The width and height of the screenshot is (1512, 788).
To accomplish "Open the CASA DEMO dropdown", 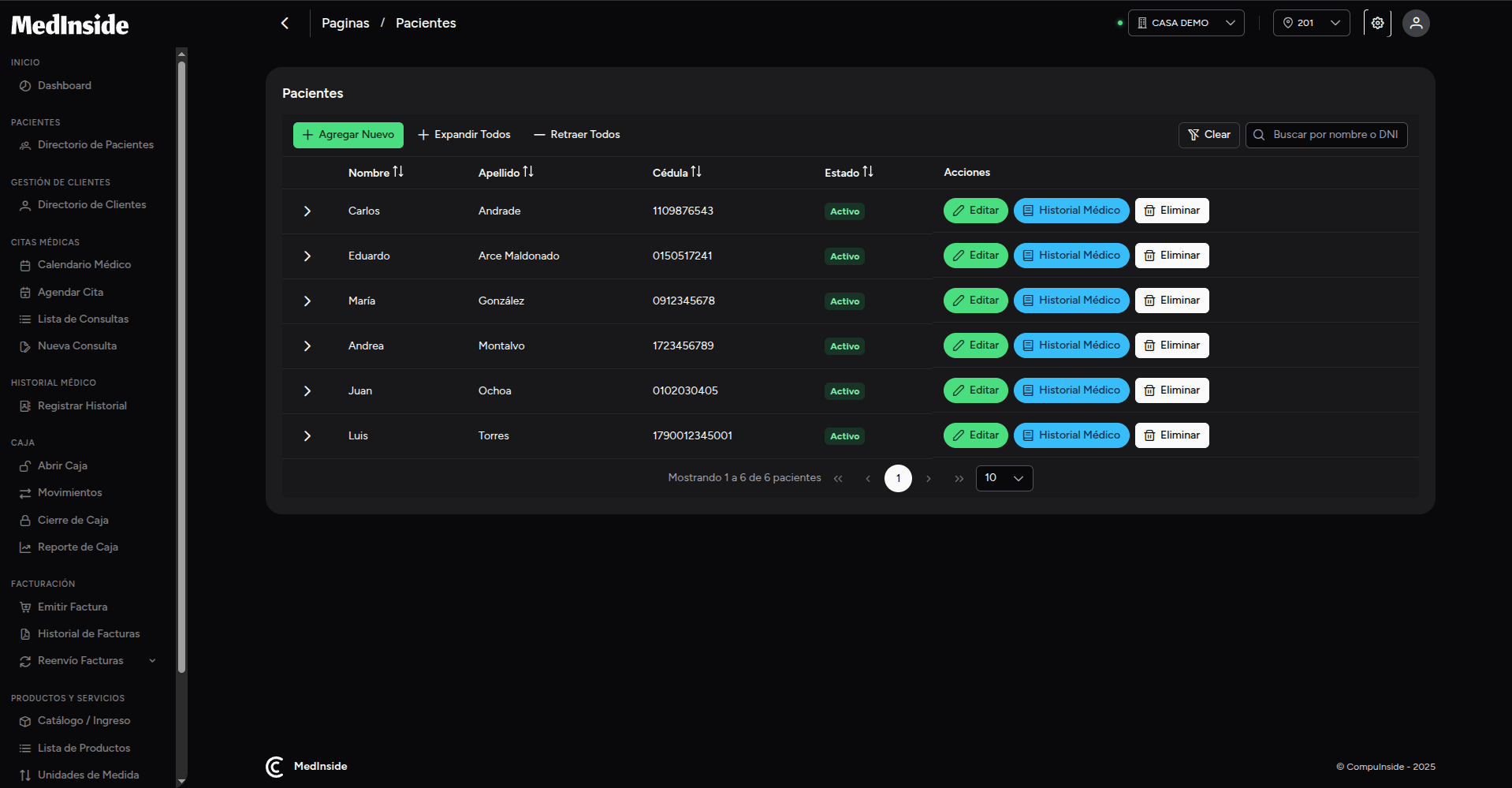I will tap(1186, 23).
